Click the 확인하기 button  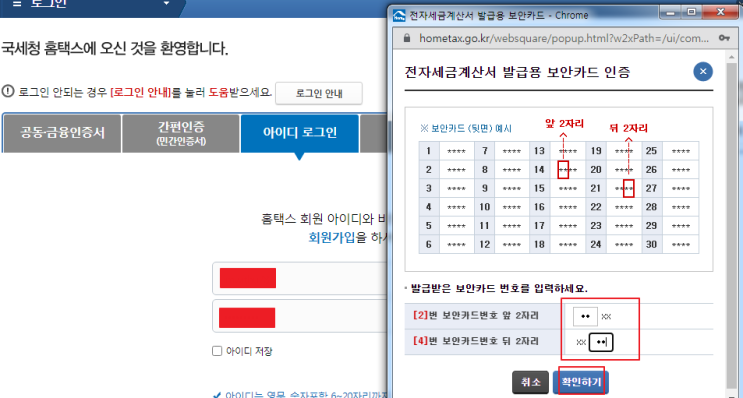point(581,382)
